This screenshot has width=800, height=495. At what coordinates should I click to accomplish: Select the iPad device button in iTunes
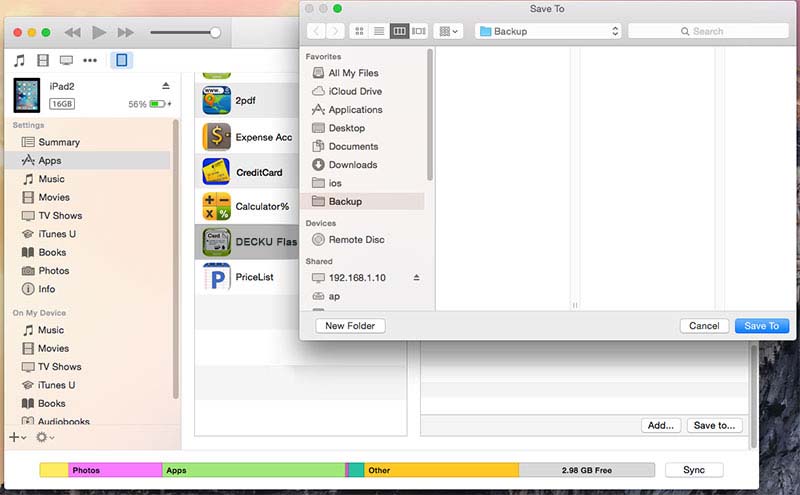pos(121,60)
